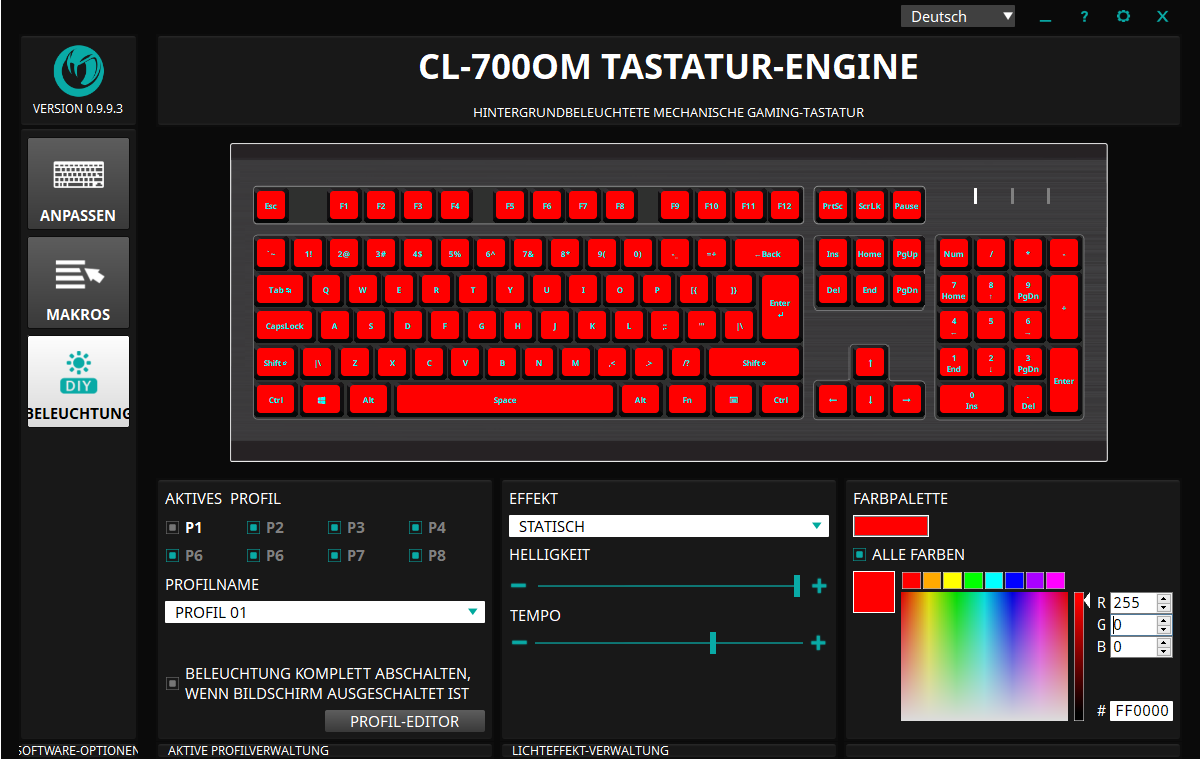Viewport: 1201px width, 760px height.
Task: Click the Profil-Editor button
Action: click(404, 721)
